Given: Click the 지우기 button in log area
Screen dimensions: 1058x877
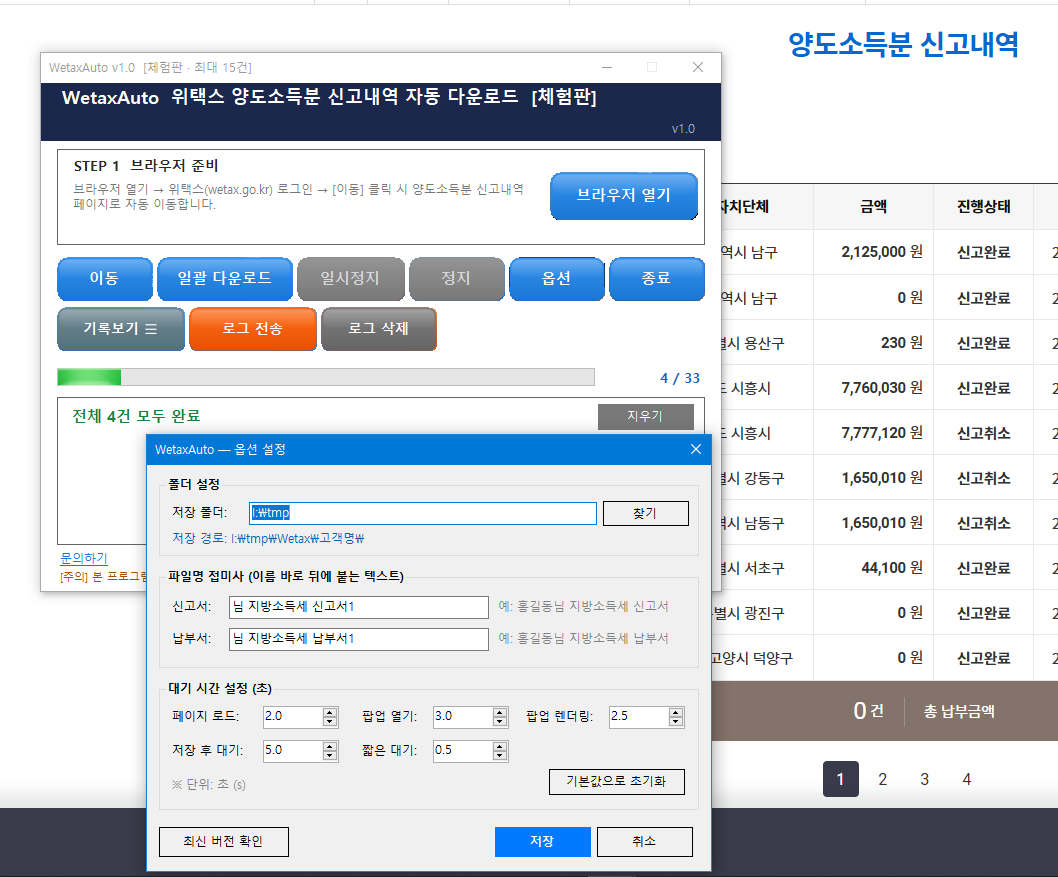Looking at the screenshot, I should pos(646,416).
